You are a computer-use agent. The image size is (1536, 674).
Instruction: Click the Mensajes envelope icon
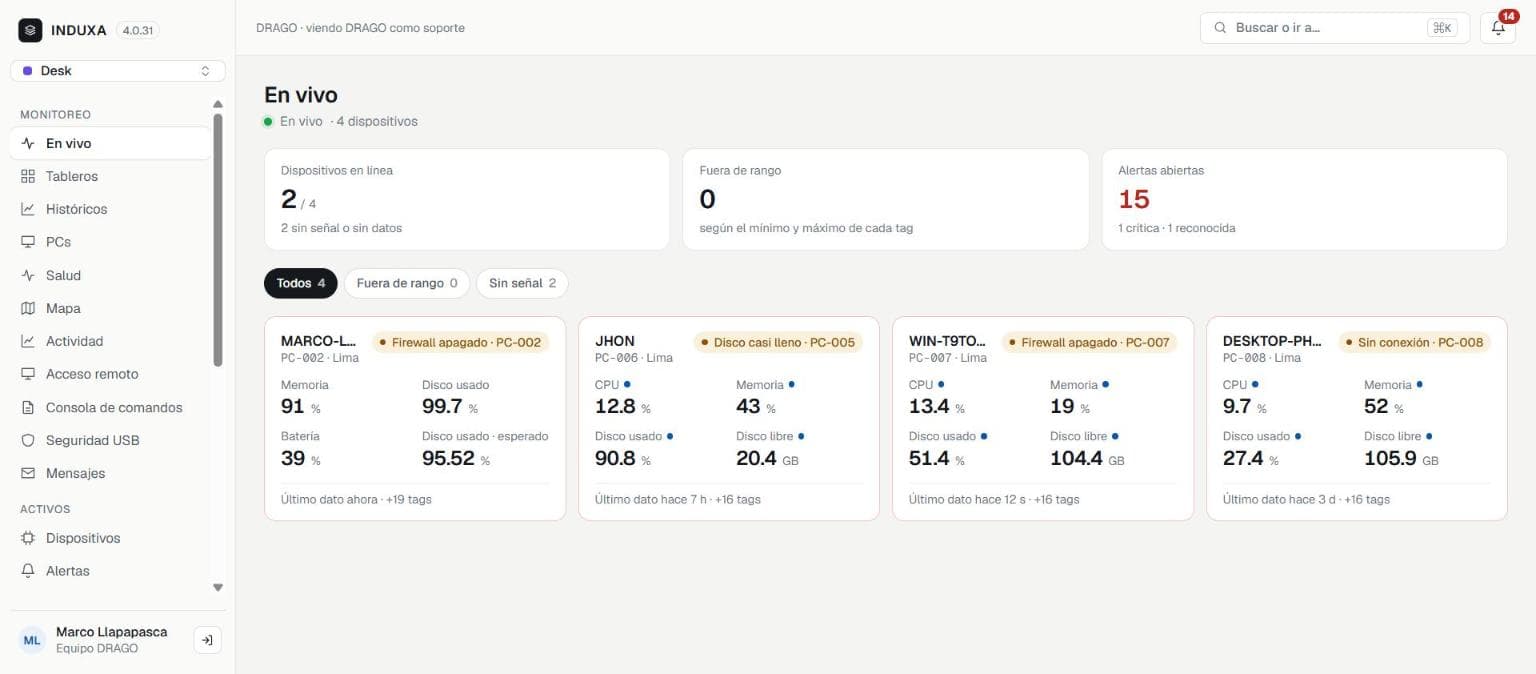(x=28, y=473)
